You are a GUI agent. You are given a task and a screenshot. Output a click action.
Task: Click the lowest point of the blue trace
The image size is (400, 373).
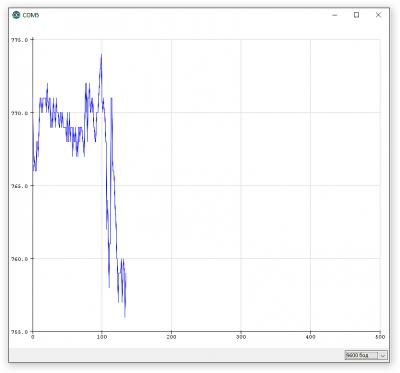tap(125, 316)
